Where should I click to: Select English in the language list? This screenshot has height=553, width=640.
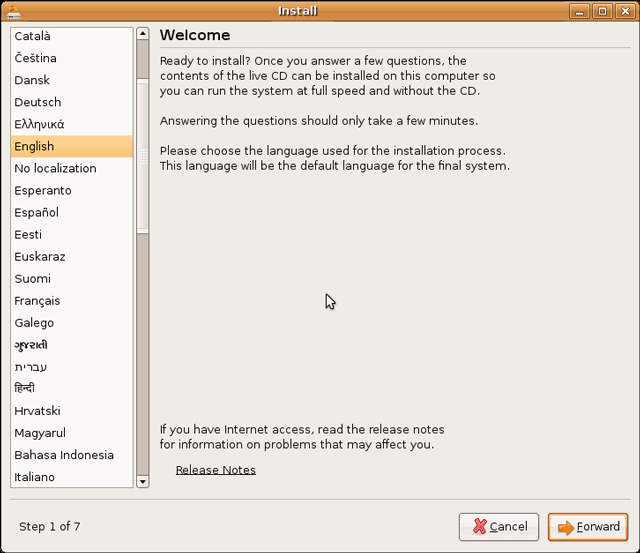pos(34,146)
